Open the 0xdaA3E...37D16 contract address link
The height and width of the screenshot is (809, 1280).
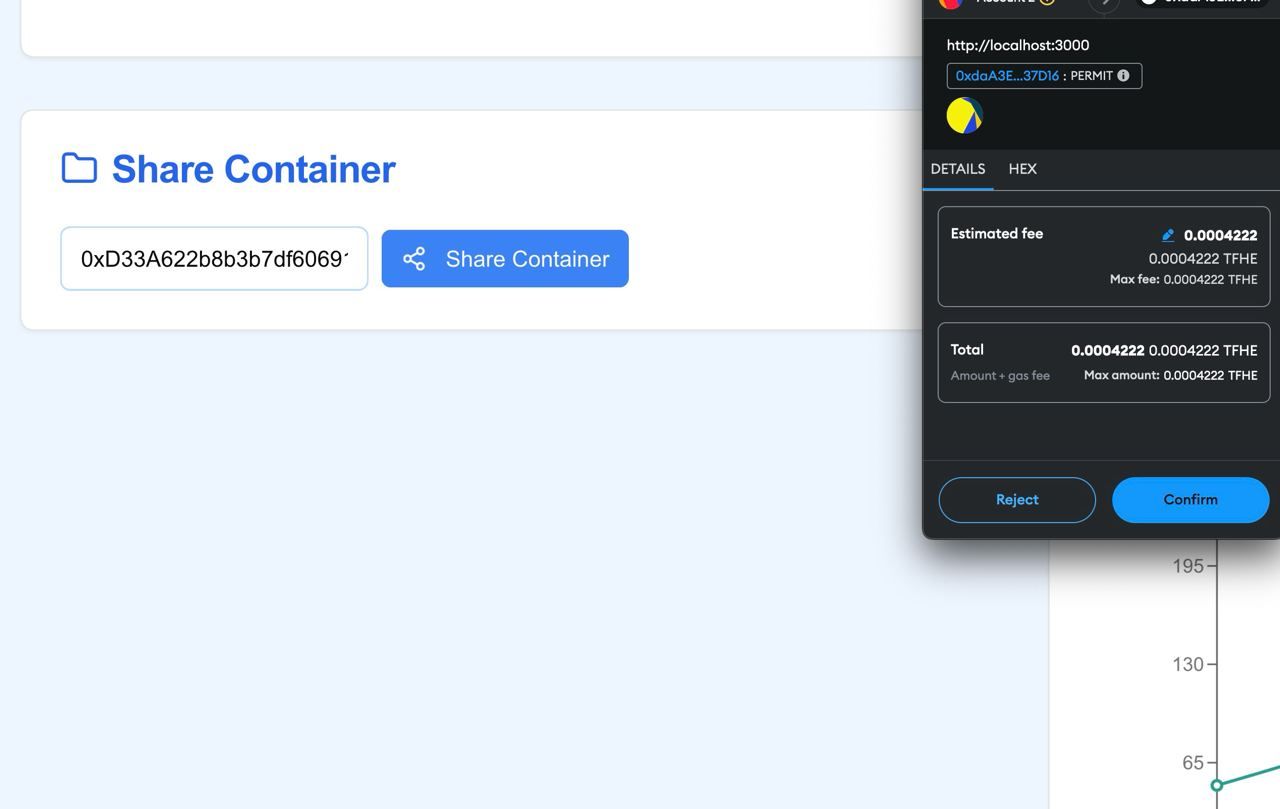(1007, 76)
